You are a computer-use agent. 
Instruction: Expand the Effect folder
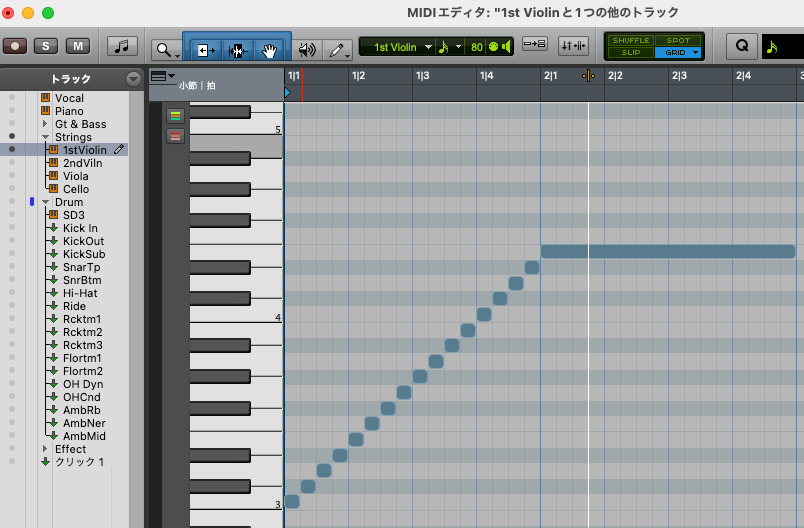[45, 449]
